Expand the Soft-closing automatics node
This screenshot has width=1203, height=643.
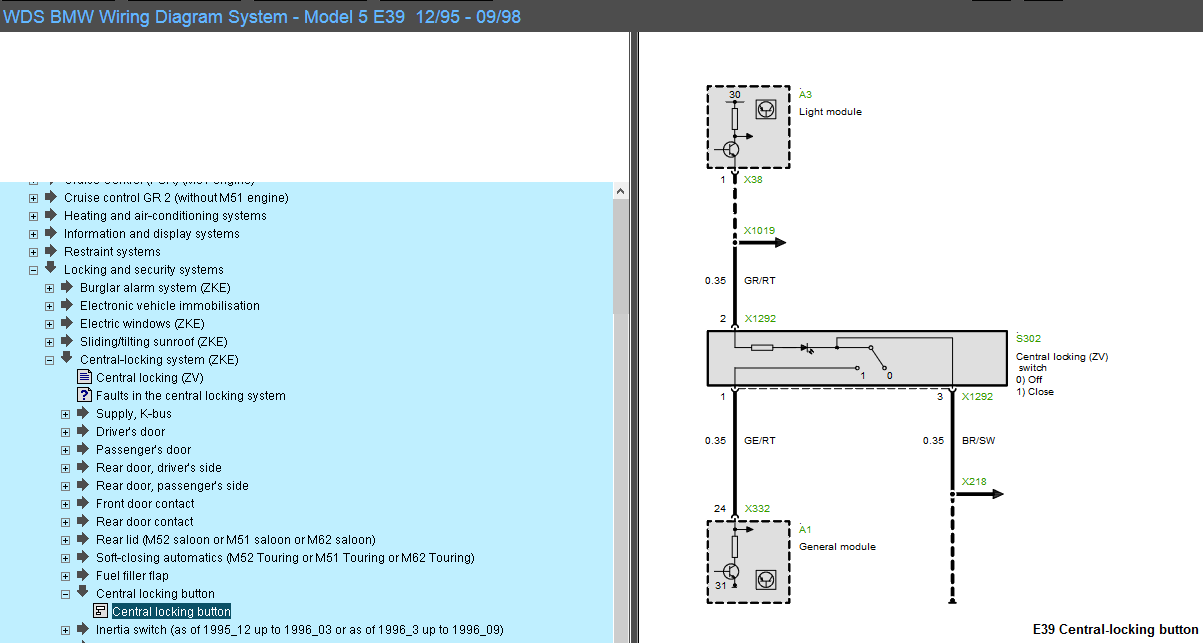(65, 558)
